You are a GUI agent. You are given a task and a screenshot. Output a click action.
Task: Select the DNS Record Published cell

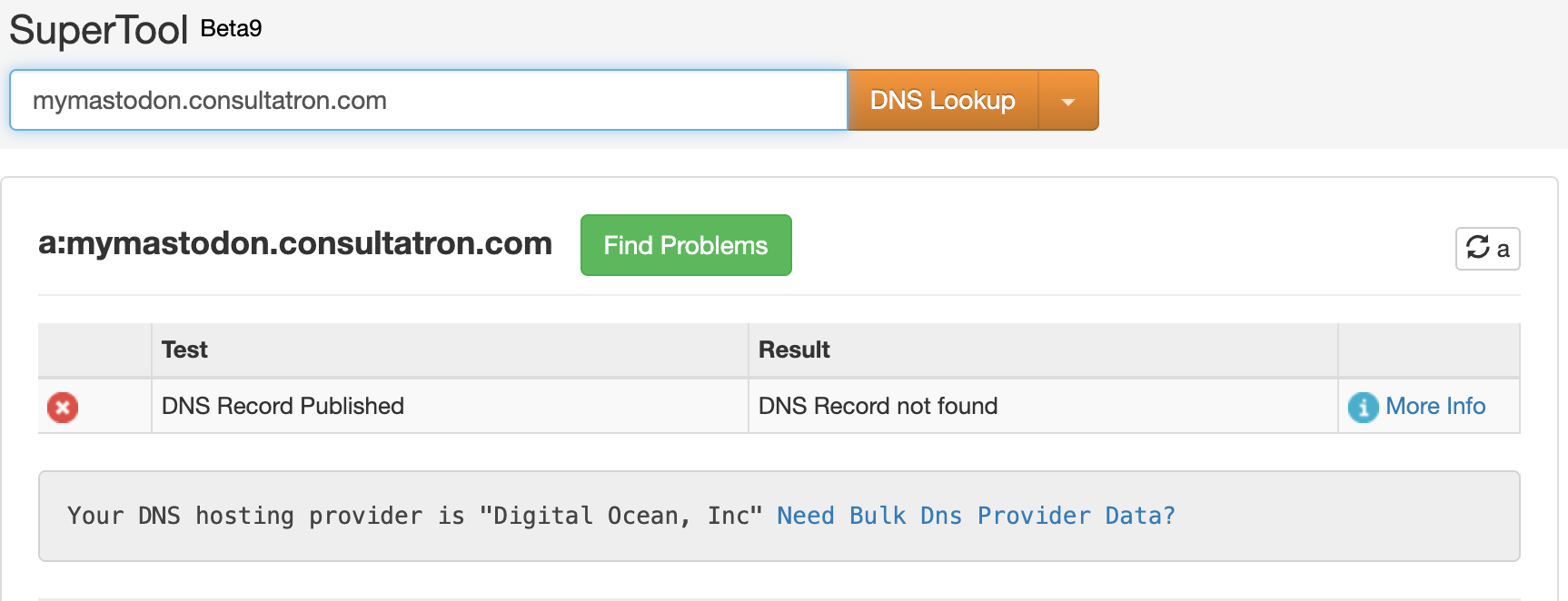[283, 406]
